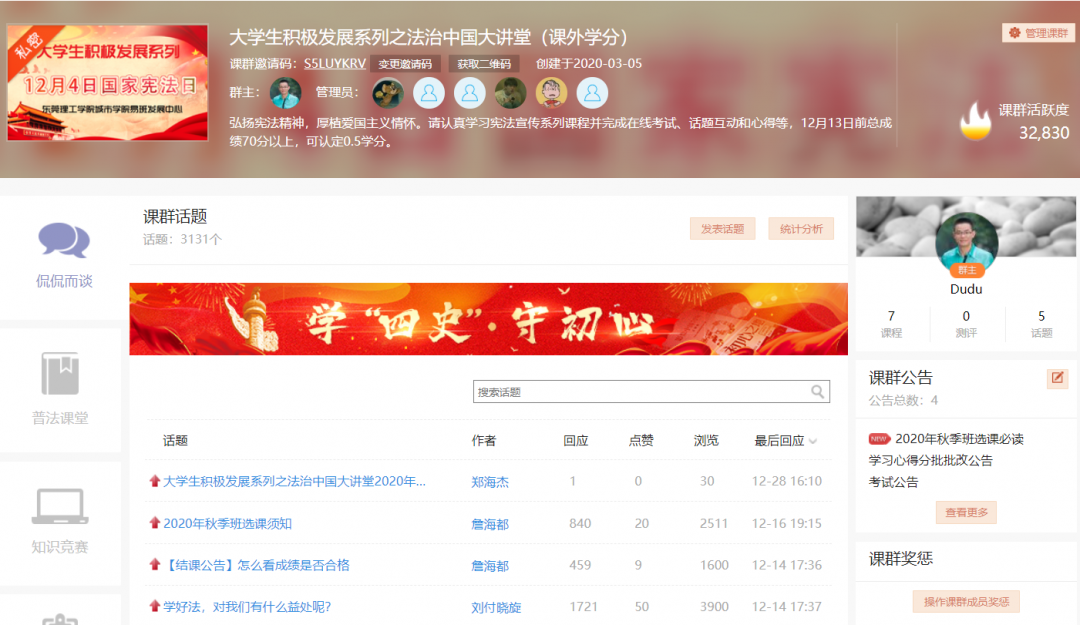The height and width of the screenshot is (625, 1080).
Task: Click the 学四史守初心 banner image
Action: (x=488, y=319)
